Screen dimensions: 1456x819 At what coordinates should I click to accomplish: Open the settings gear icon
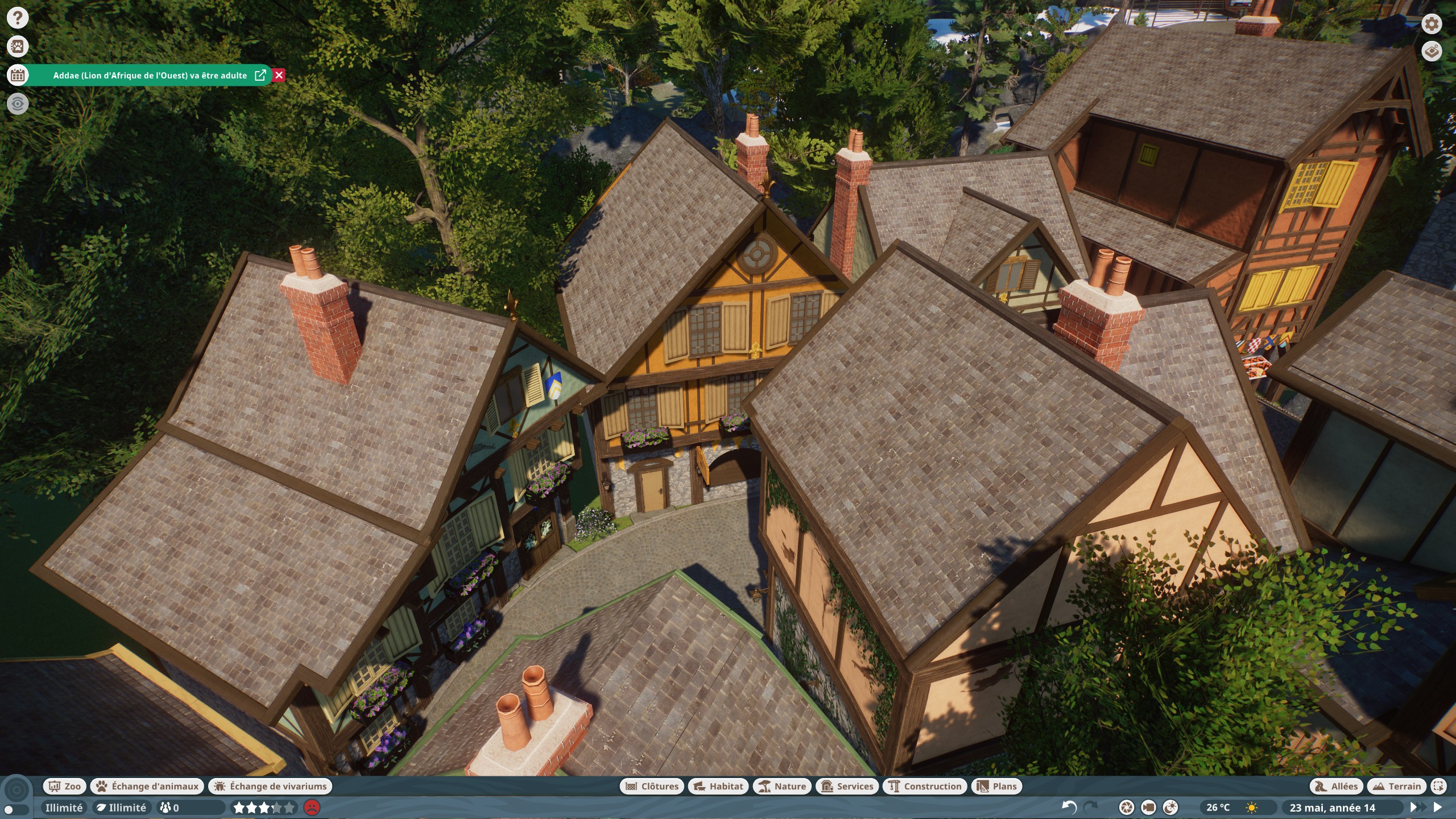[x=1432, y=23]
